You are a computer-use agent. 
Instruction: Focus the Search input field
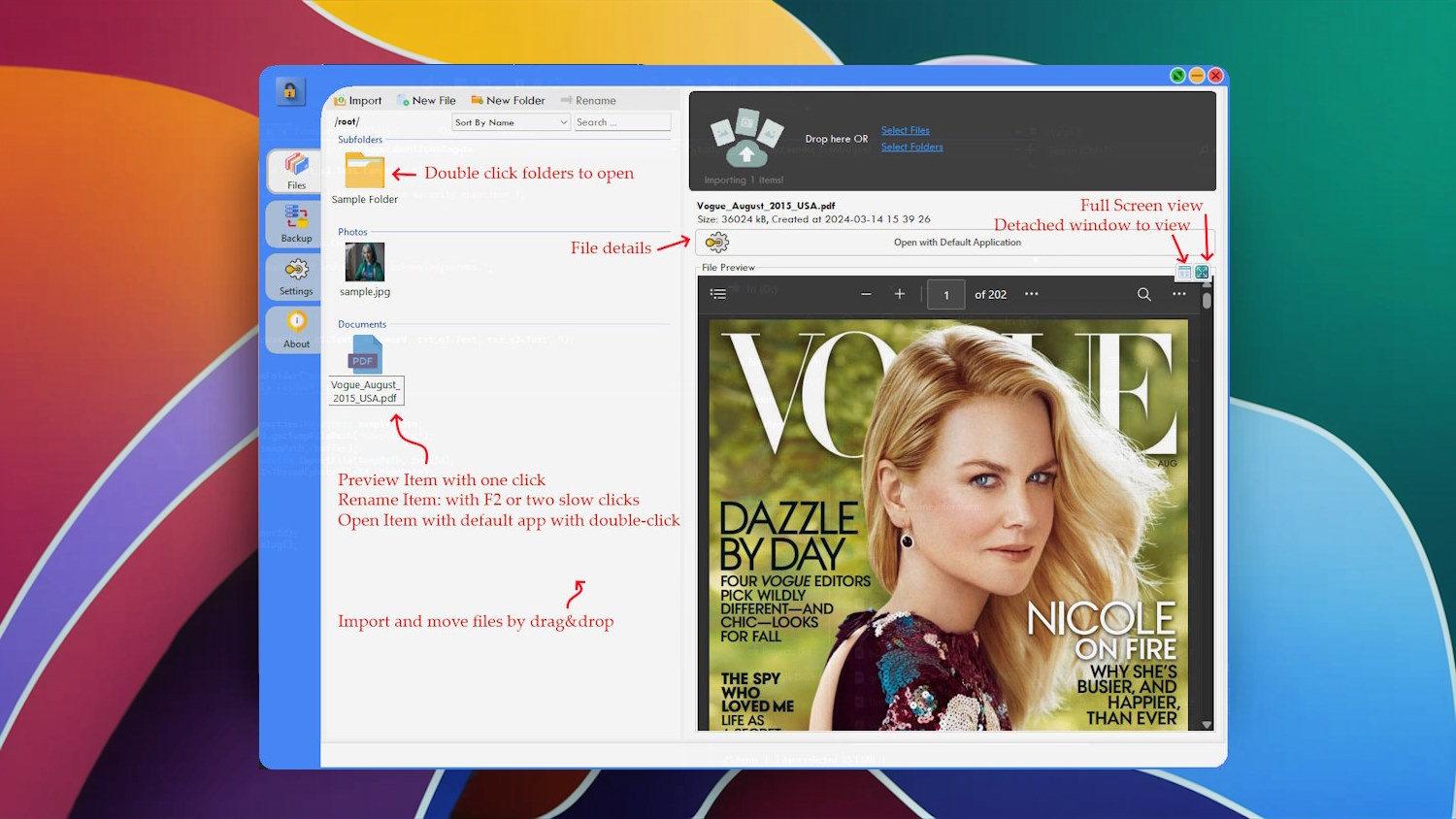pyautogui.click(x=622, y=122)
